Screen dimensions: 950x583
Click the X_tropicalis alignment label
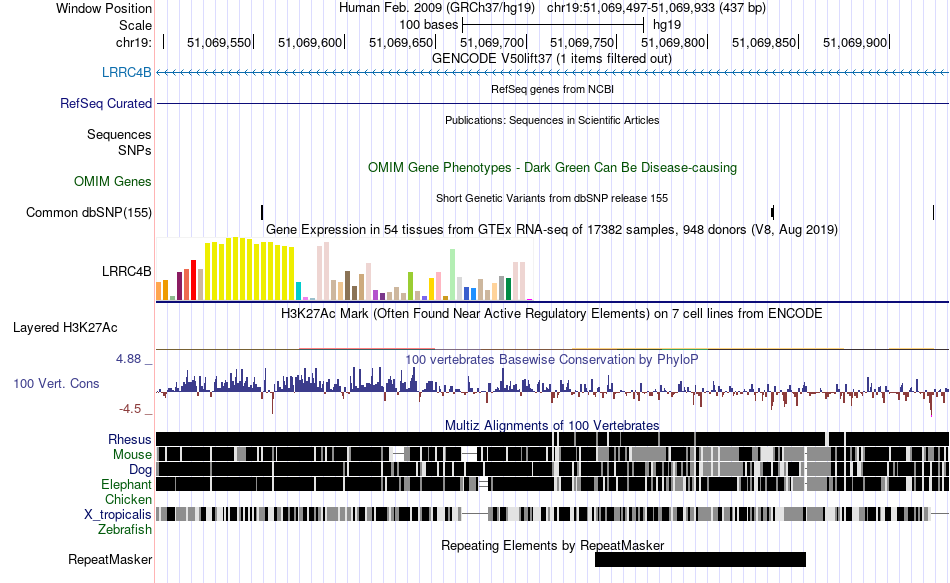click(x=118, y=515)
